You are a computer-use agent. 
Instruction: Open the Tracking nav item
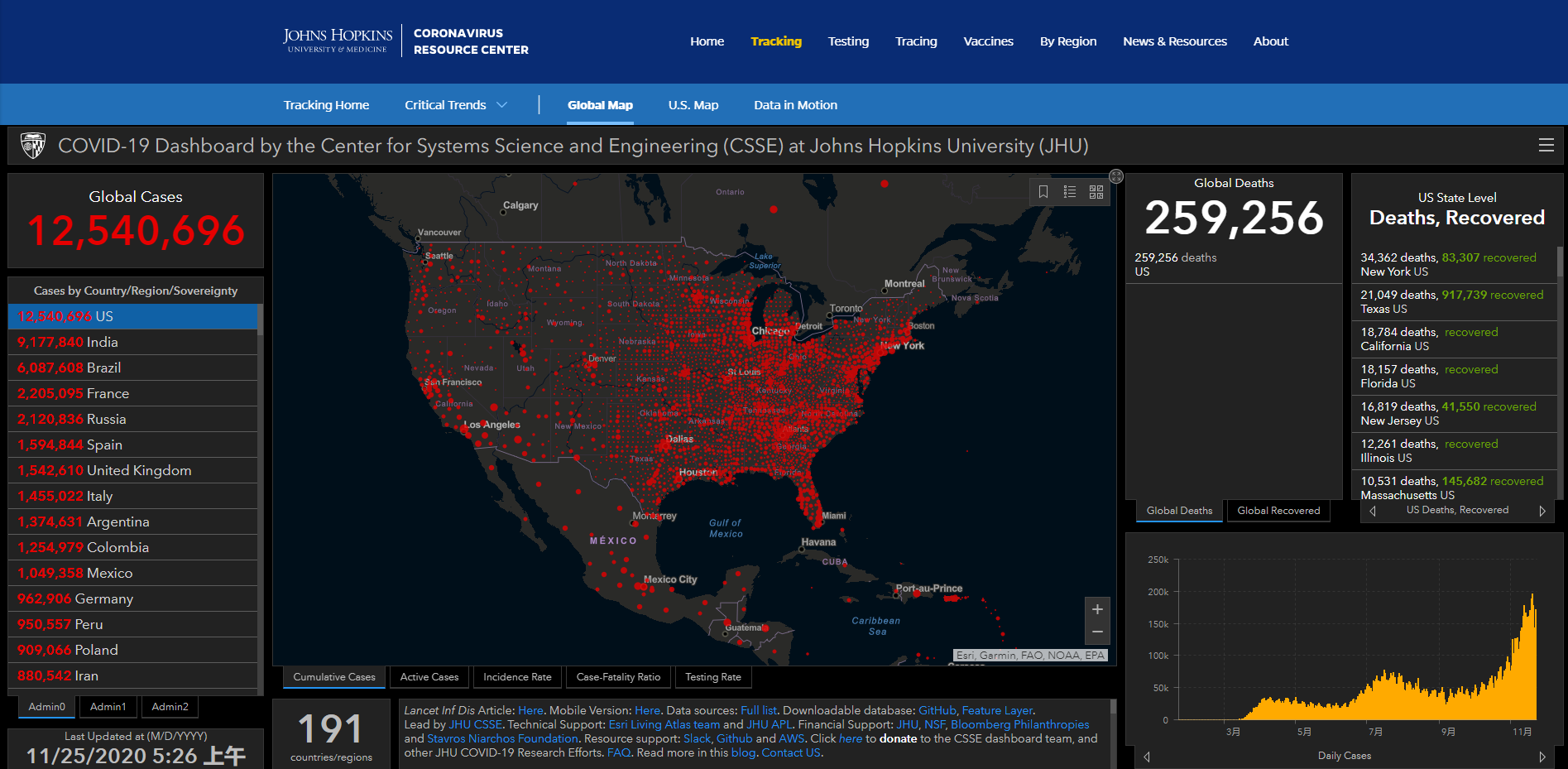(x=776, y=41)
